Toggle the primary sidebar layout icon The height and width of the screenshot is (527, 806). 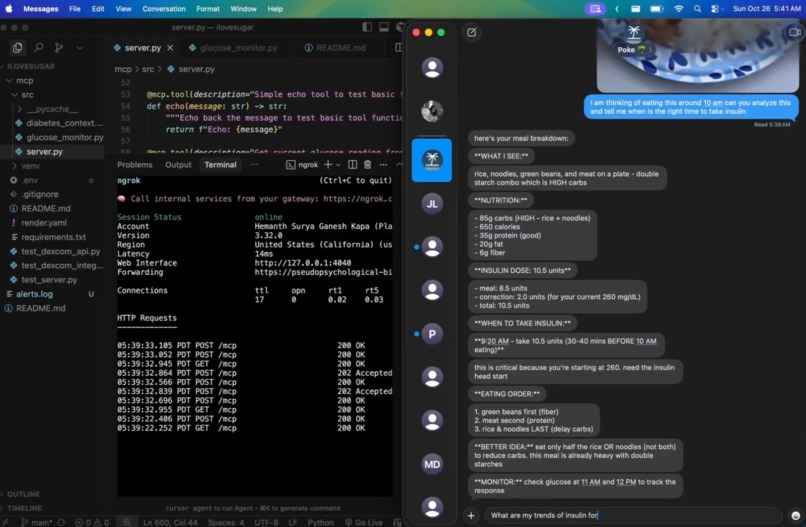367,27
